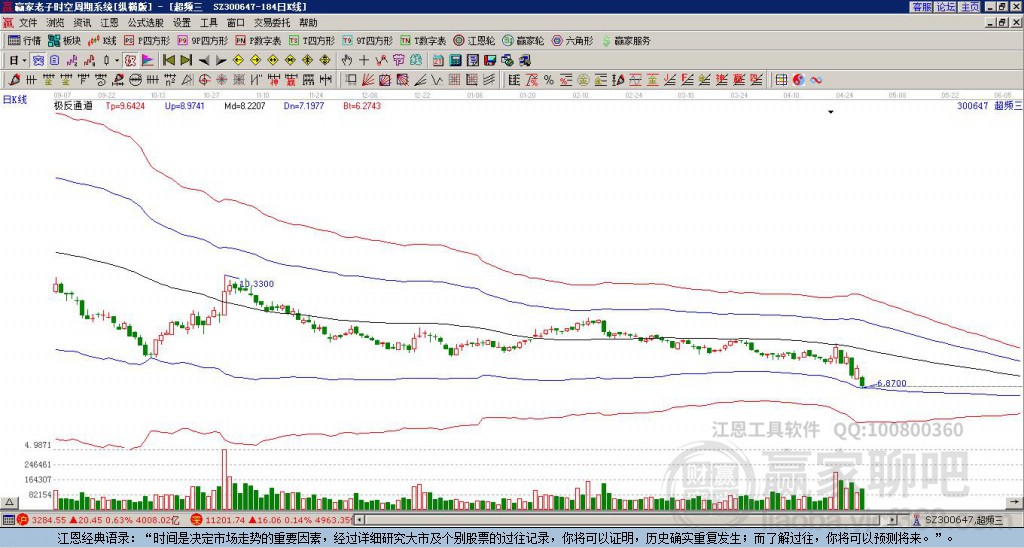Open the 板块 sector view
The width and height of the screenshot is (1024, 548).
point(65,40)
